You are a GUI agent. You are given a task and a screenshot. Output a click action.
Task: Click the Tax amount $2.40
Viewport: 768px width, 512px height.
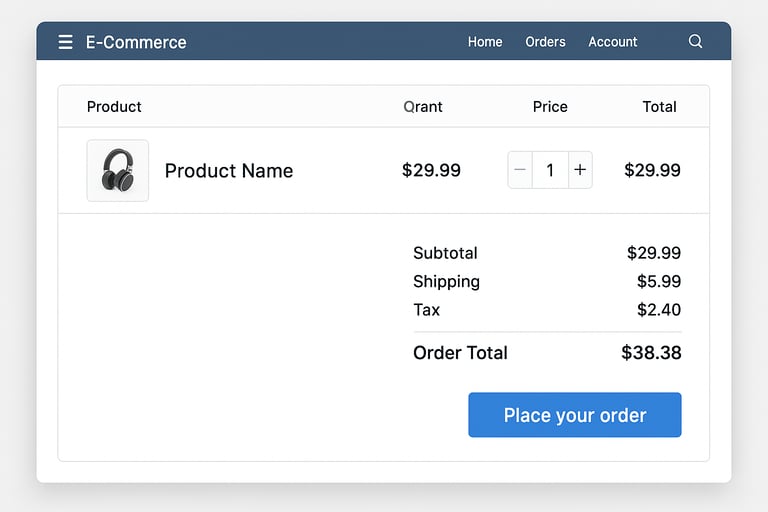point(659,310)
